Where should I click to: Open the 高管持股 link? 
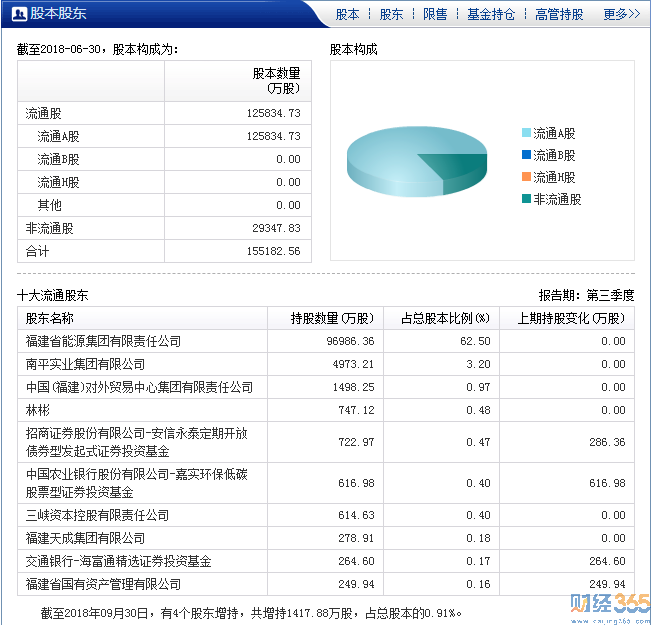pos(559,15)
